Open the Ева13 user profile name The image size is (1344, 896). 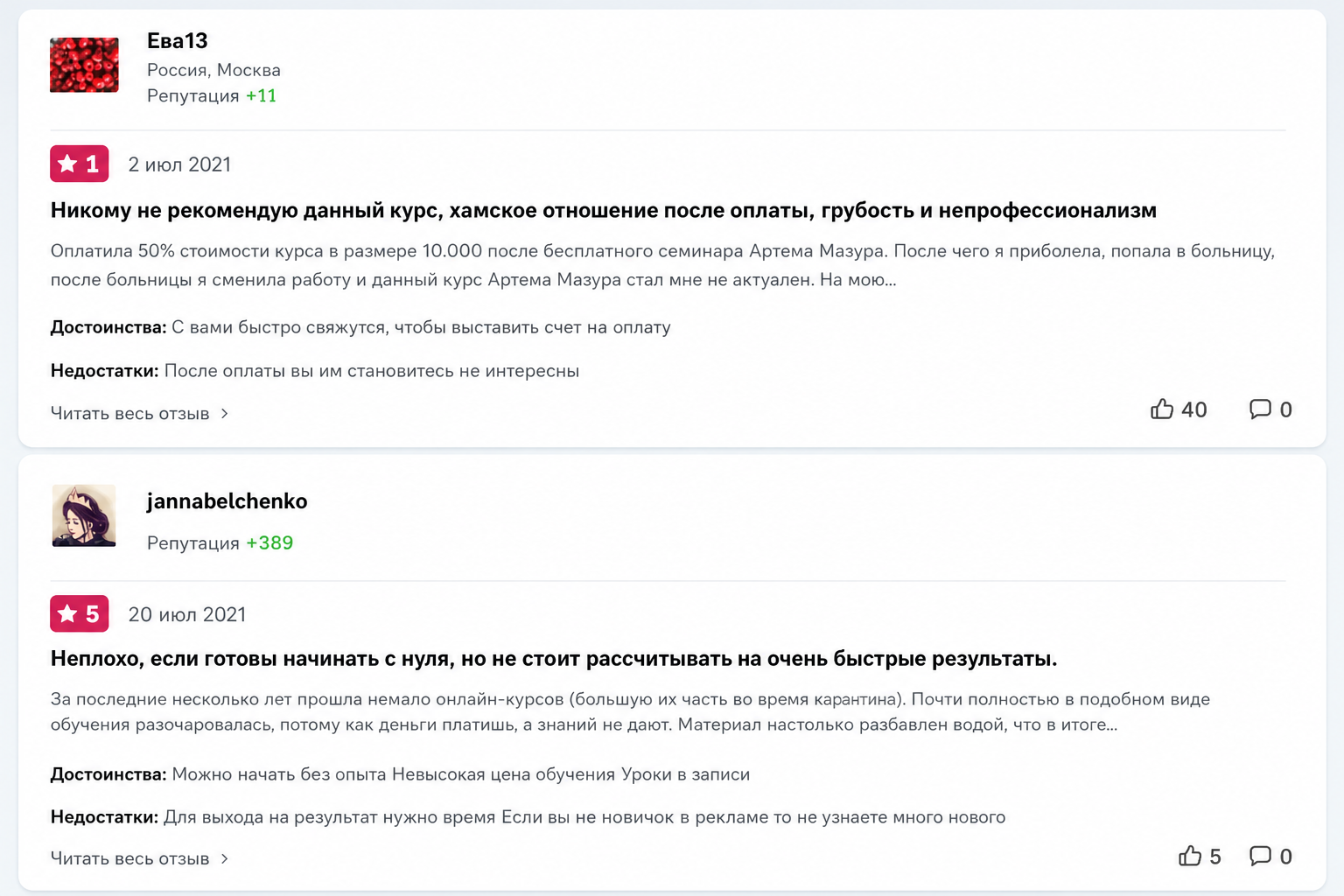[178, 41]
